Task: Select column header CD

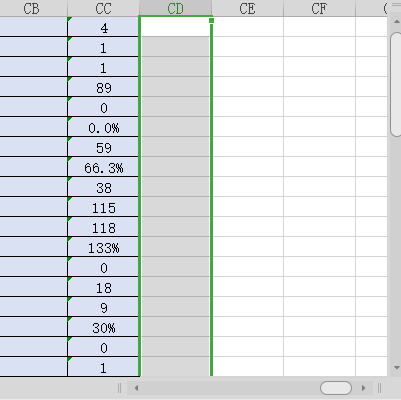Action: tap(175, 8)
